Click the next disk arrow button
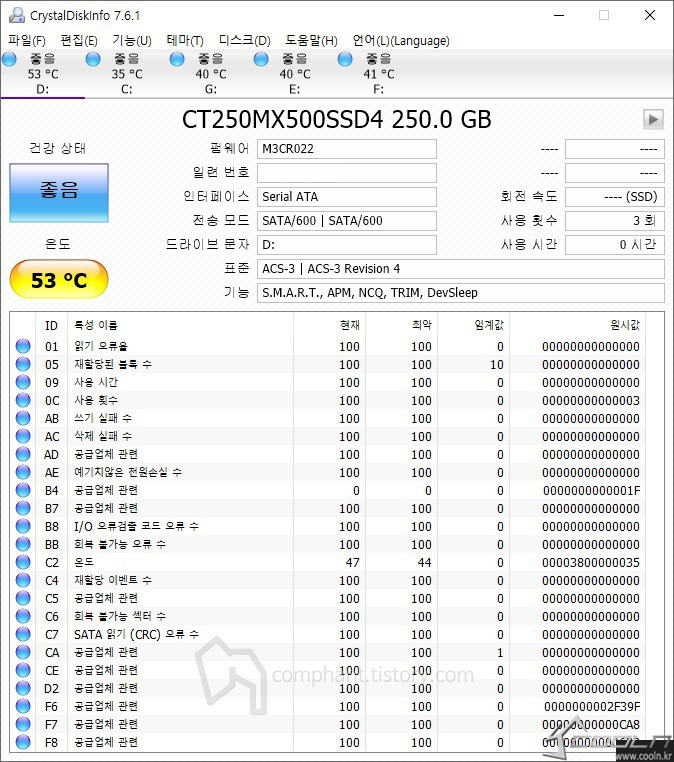Viewport: 674px width, 762px height. pyautogui.click(x=653, y=119)
